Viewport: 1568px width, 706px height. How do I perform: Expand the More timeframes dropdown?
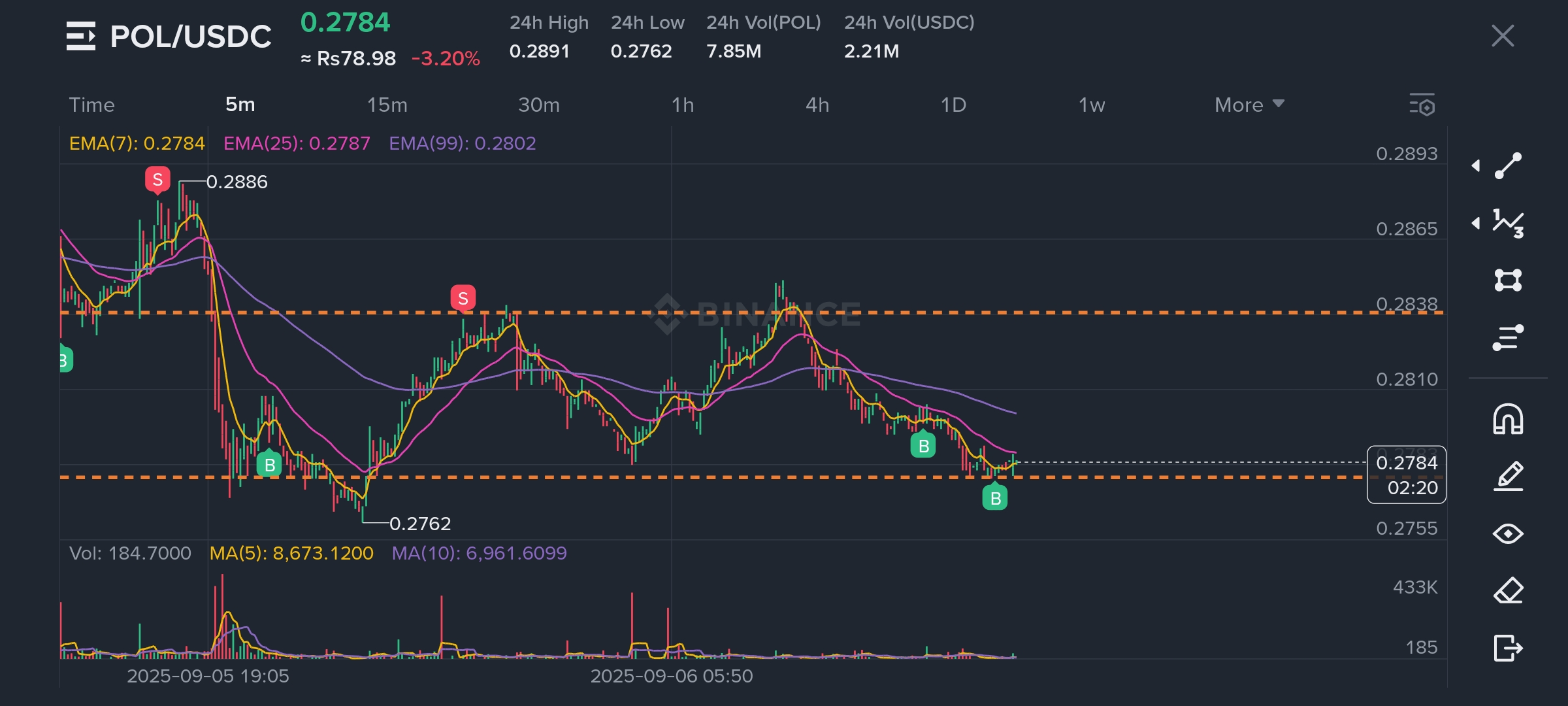click(1249, 105)
